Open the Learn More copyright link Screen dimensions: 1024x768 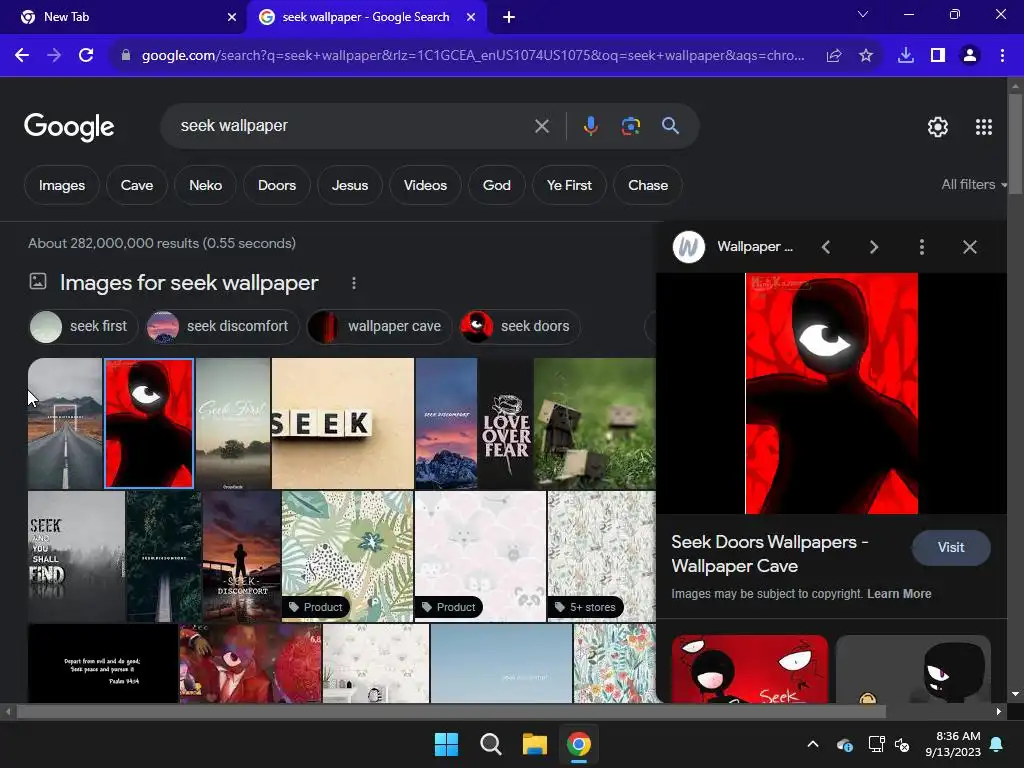pos(899,594)
